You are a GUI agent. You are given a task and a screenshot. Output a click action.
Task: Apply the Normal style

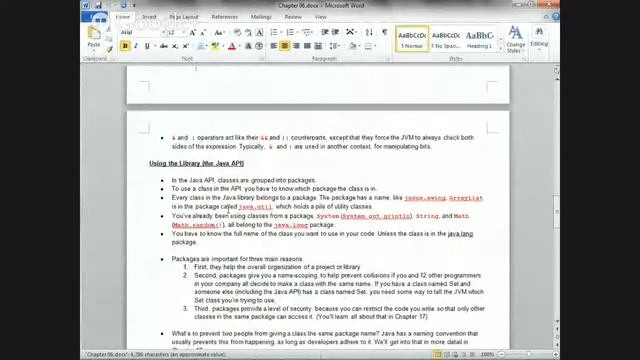coord(412,39)
